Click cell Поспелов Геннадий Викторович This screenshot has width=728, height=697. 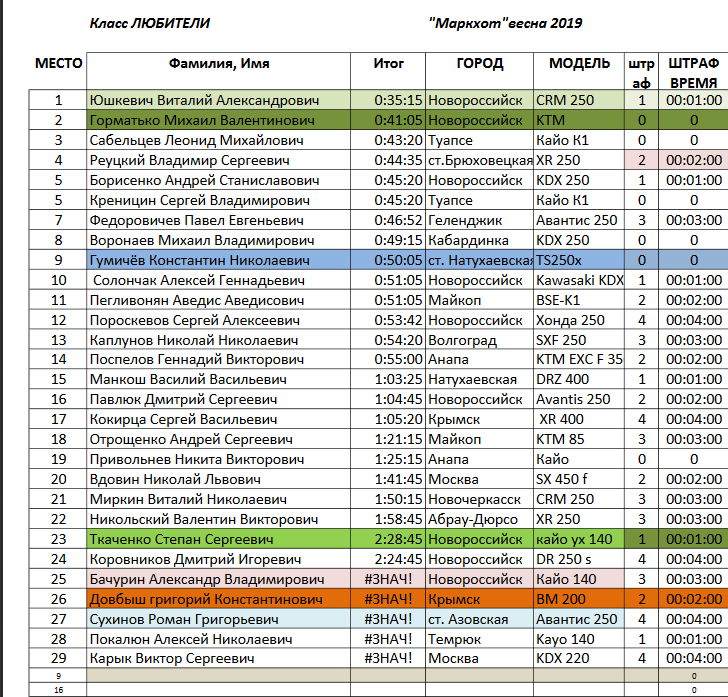click(x=219, y=359)
